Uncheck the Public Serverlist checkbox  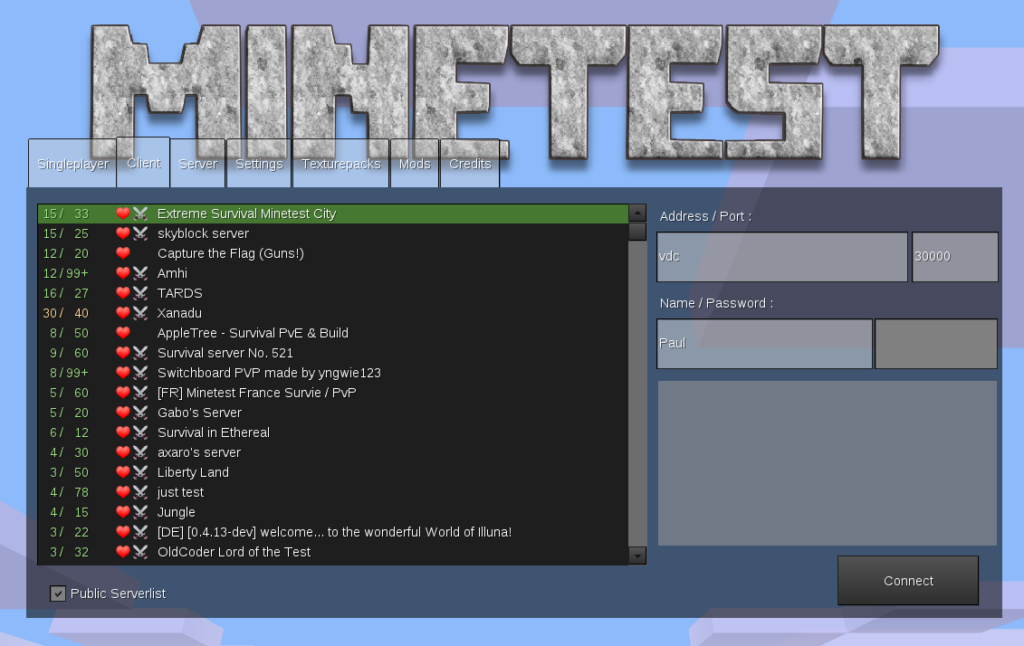(58, 593)
